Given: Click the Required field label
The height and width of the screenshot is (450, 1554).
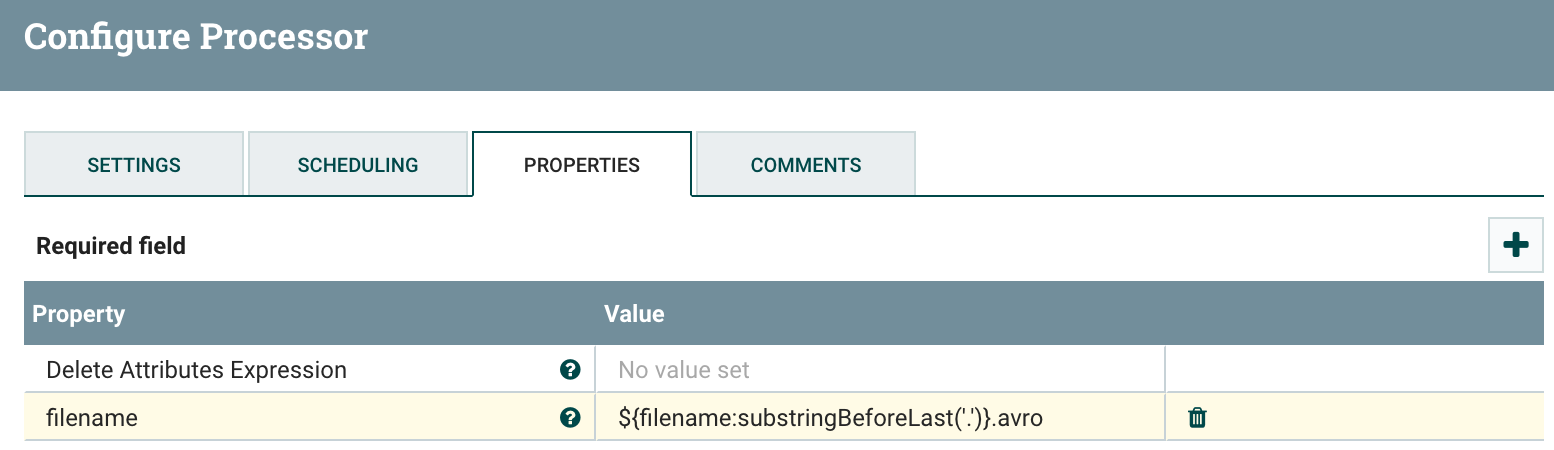Looking at the screenshot, I should pyautogui.click(x=111, y=246).
